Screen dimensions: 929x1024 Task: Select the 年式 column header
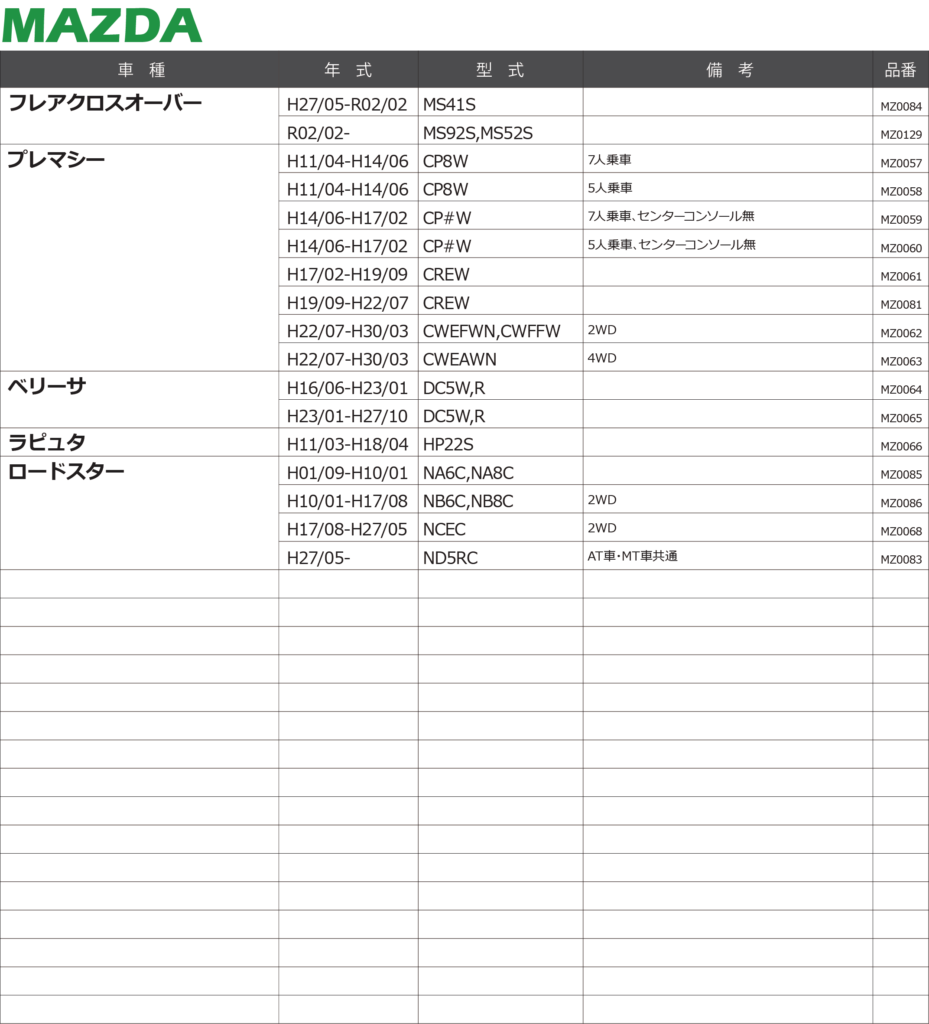(348, 70)
